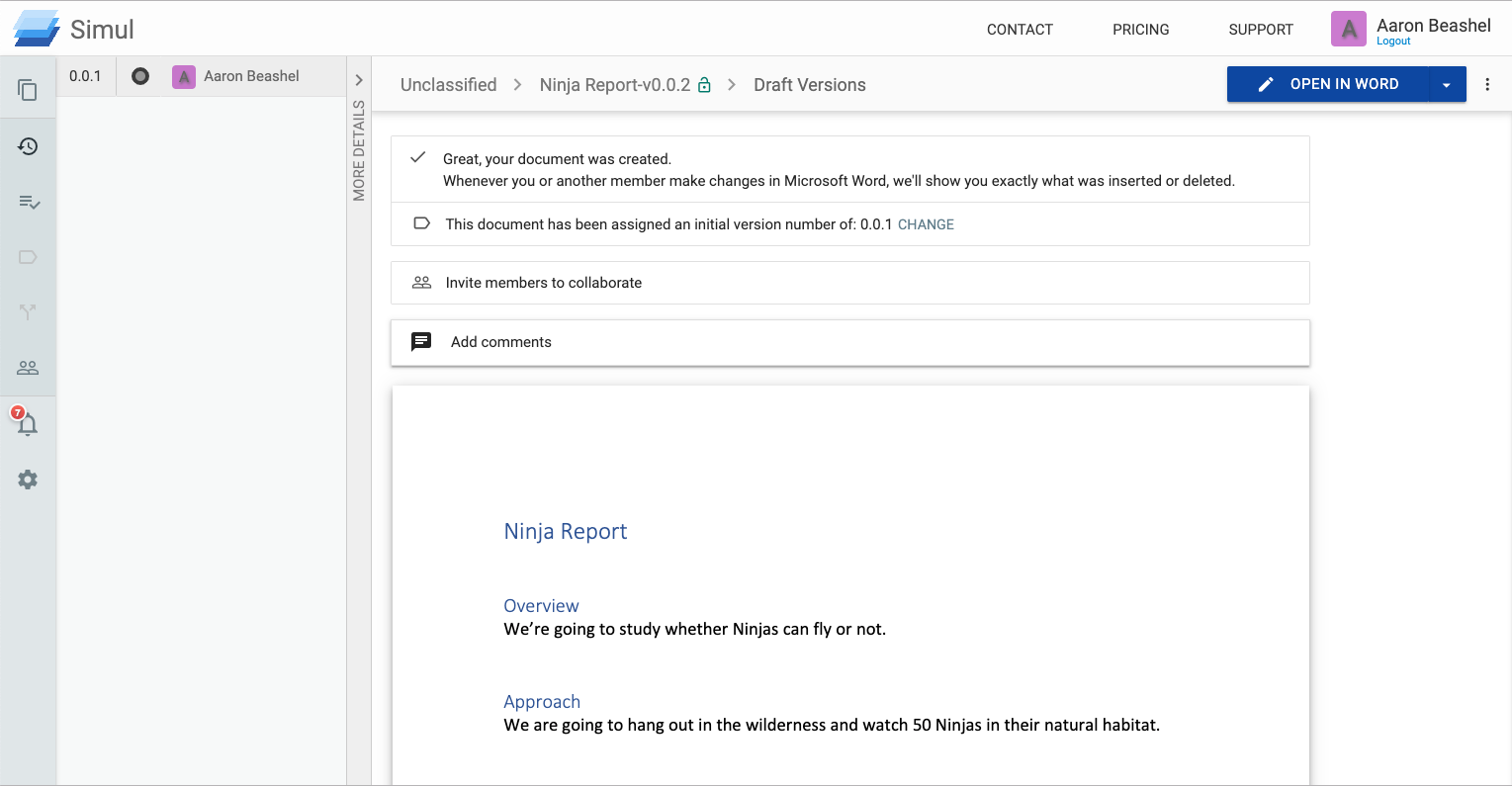Click the Draft Versions breadcrumb
This screenshot has height=786, width=1512.
tap(810, 85)
